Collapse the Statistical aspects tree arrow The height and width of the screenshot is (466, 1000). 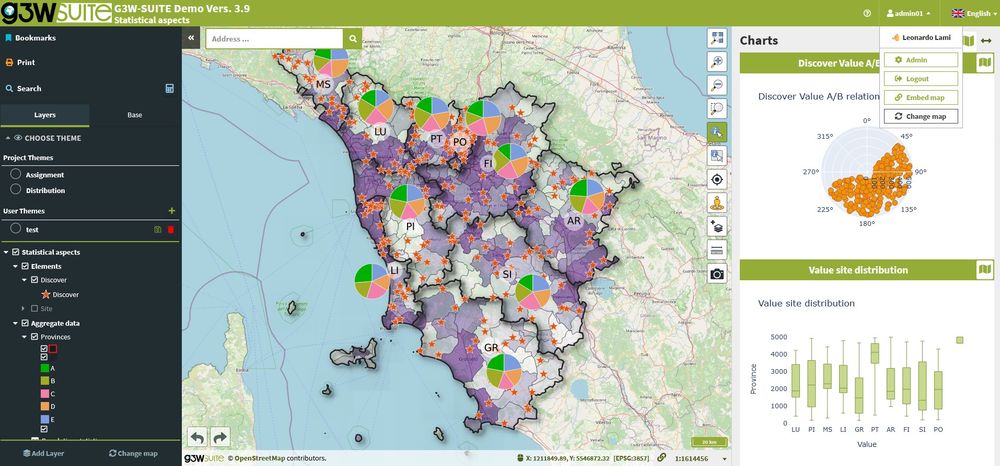pyautogui.click(x=6, y=252)
